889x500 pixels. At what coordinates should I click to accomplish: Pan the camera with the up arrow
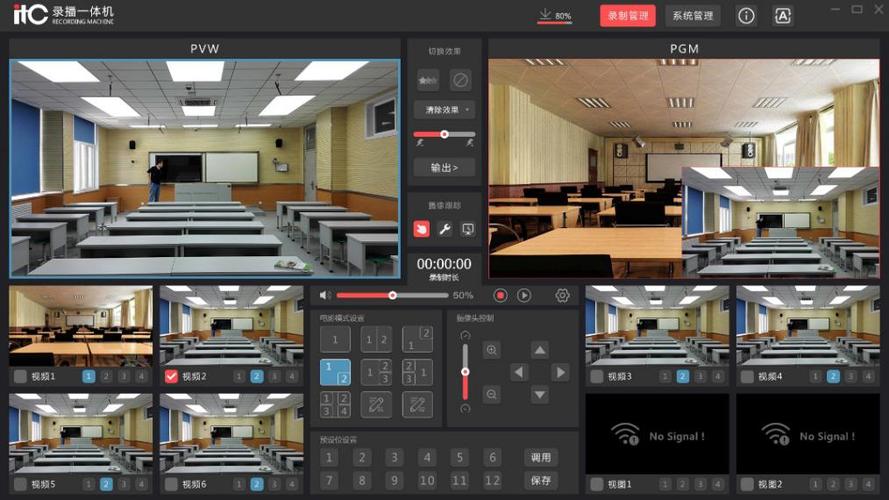coord(540,350)
